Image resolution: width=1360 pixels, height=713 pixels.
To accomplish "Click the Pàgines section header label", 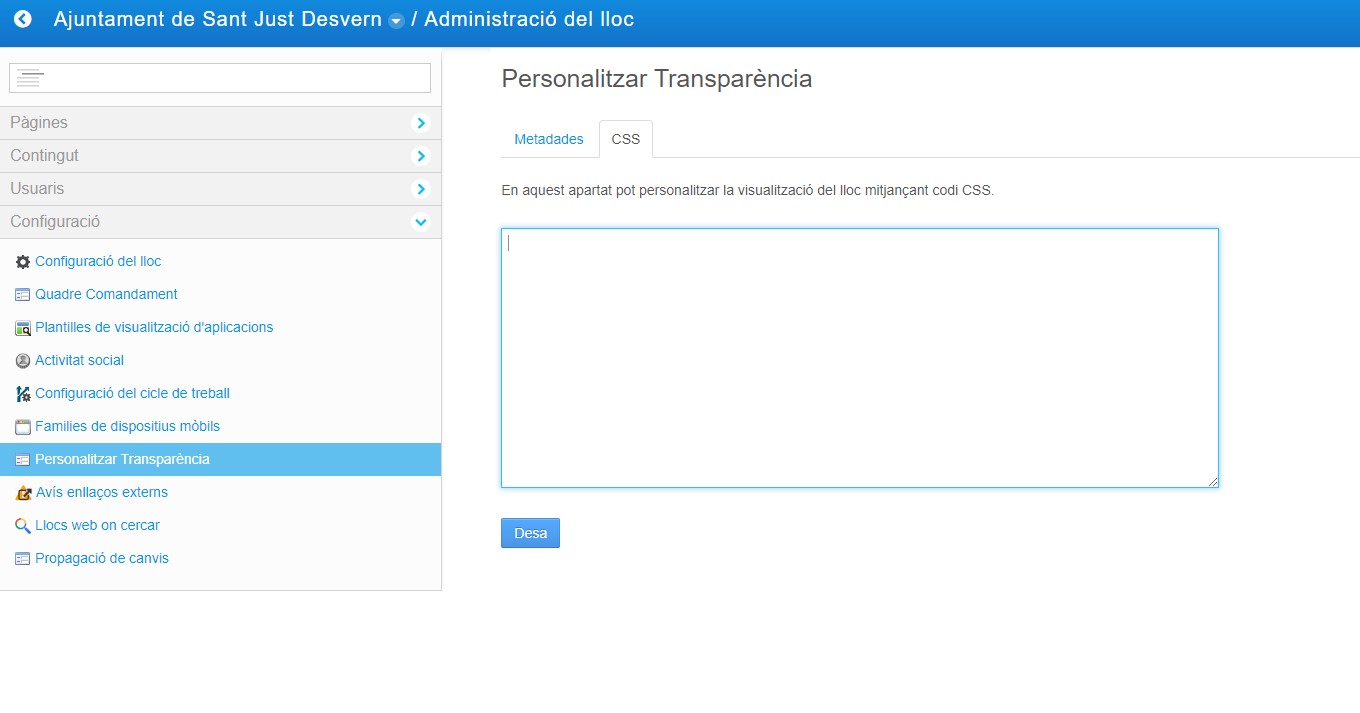I will click(39, 123).
